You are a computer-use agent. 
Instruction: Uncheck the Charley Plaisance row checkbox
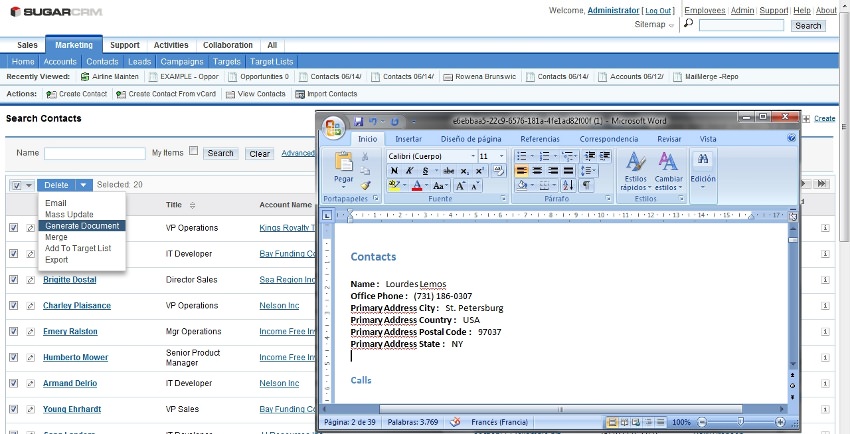tap(14, 306)
